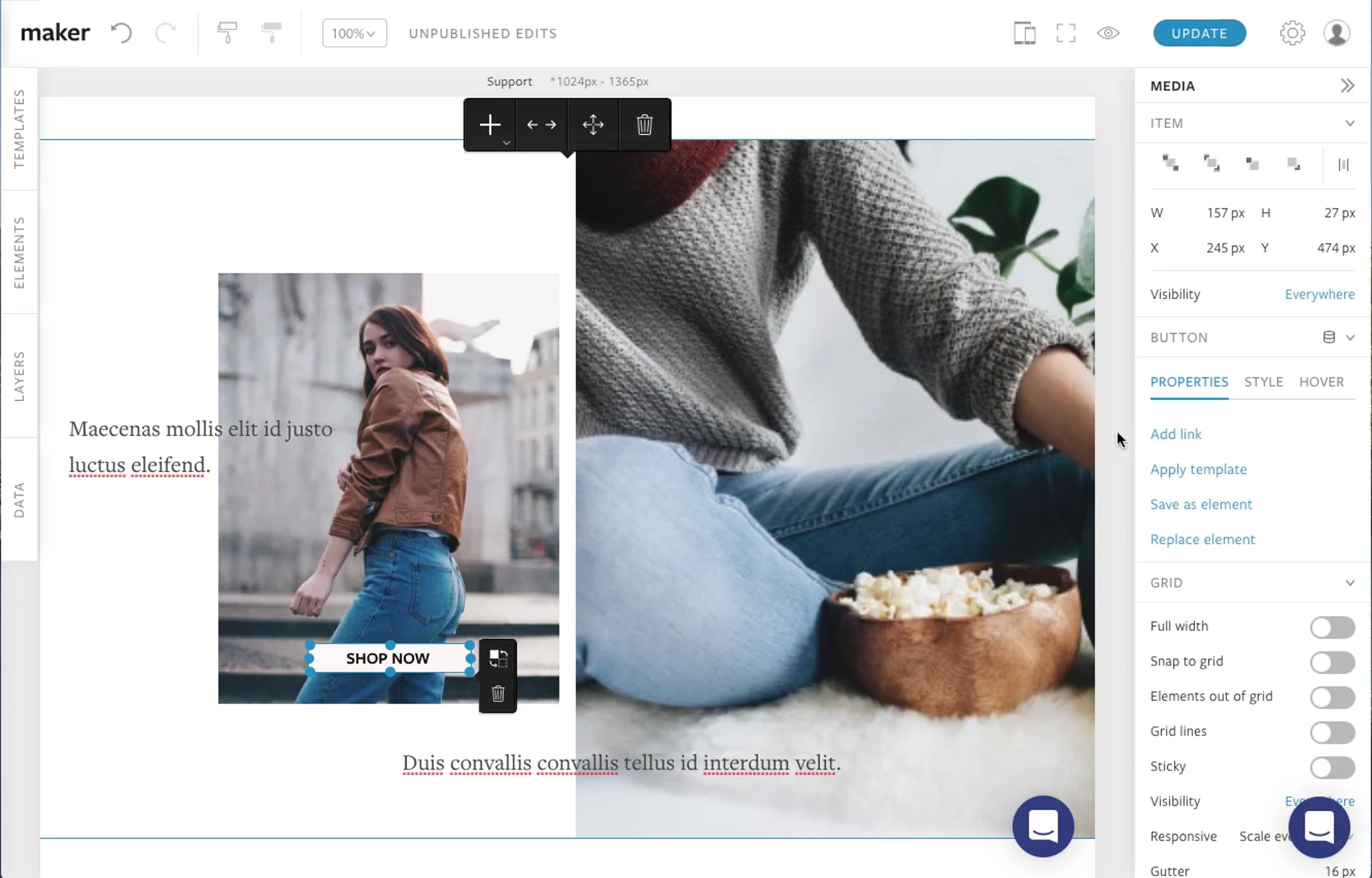Open the device preview icon
The image size is (1372, 878).
coord(1024,33)
